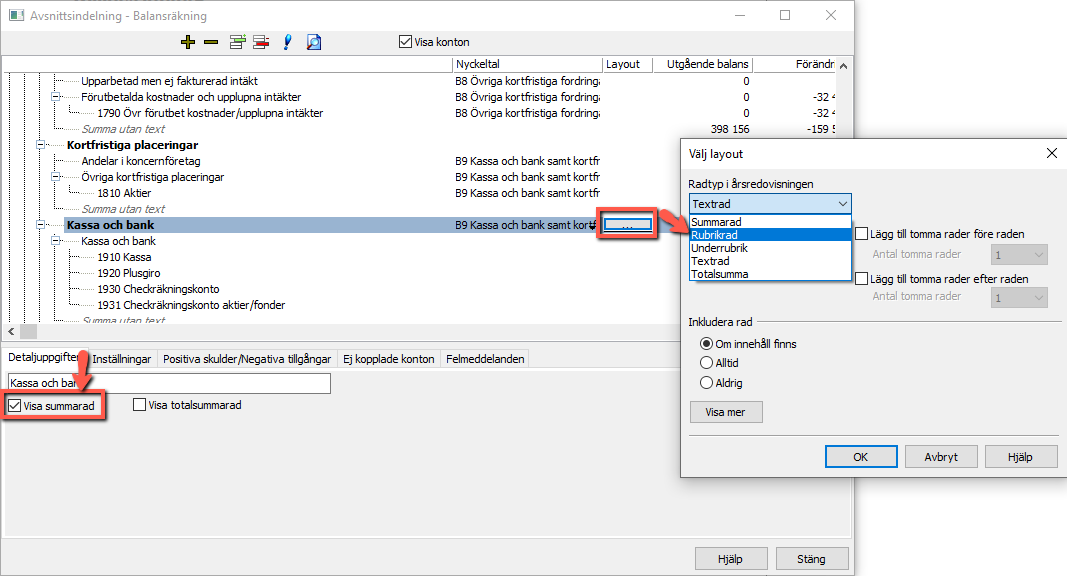Screen dimensions: 1067x576
Task: Click the Visa mer button
Action: point(725,412)
